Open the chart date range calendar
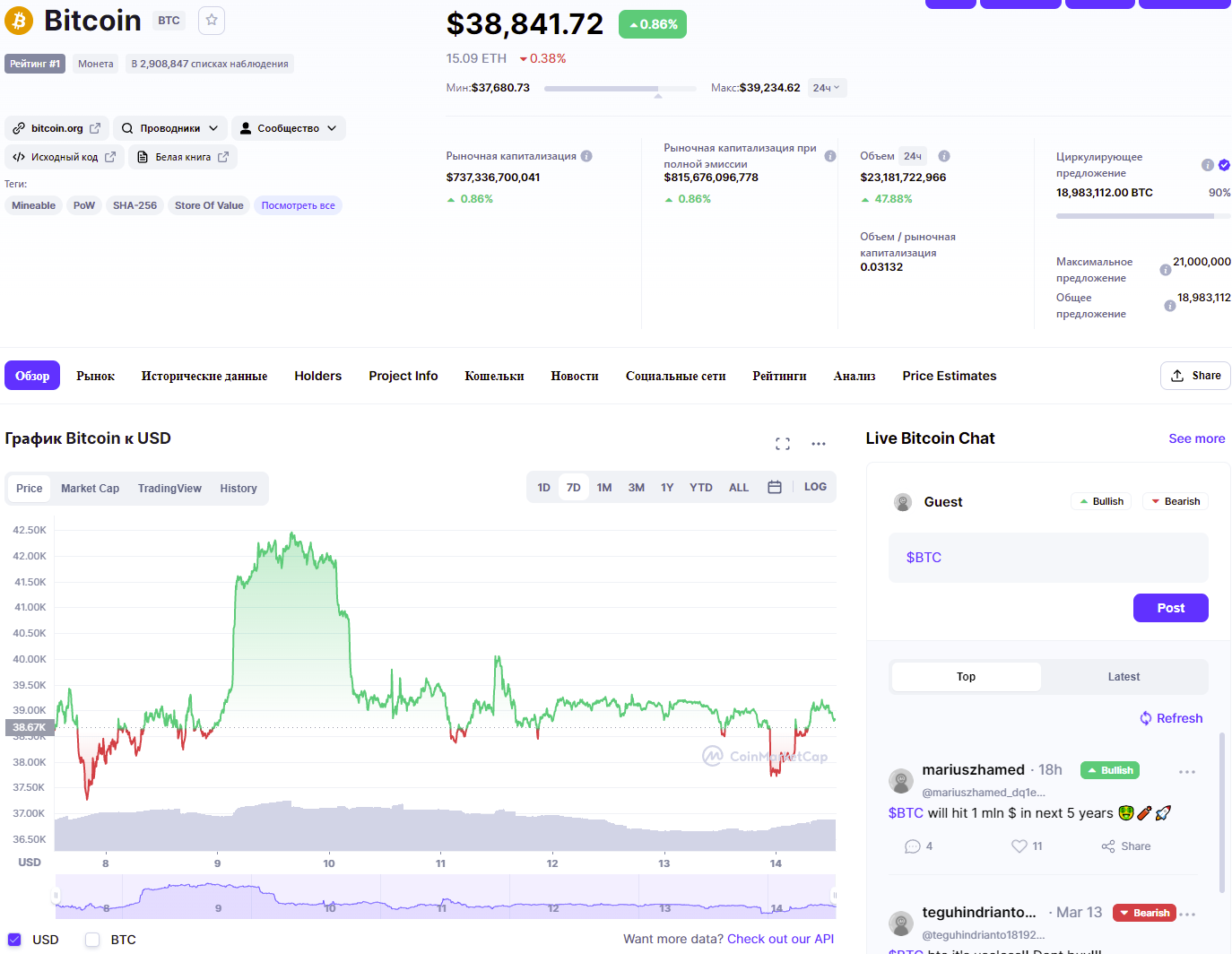Viewport: 1232px width, 954px height. click(775, 487)
